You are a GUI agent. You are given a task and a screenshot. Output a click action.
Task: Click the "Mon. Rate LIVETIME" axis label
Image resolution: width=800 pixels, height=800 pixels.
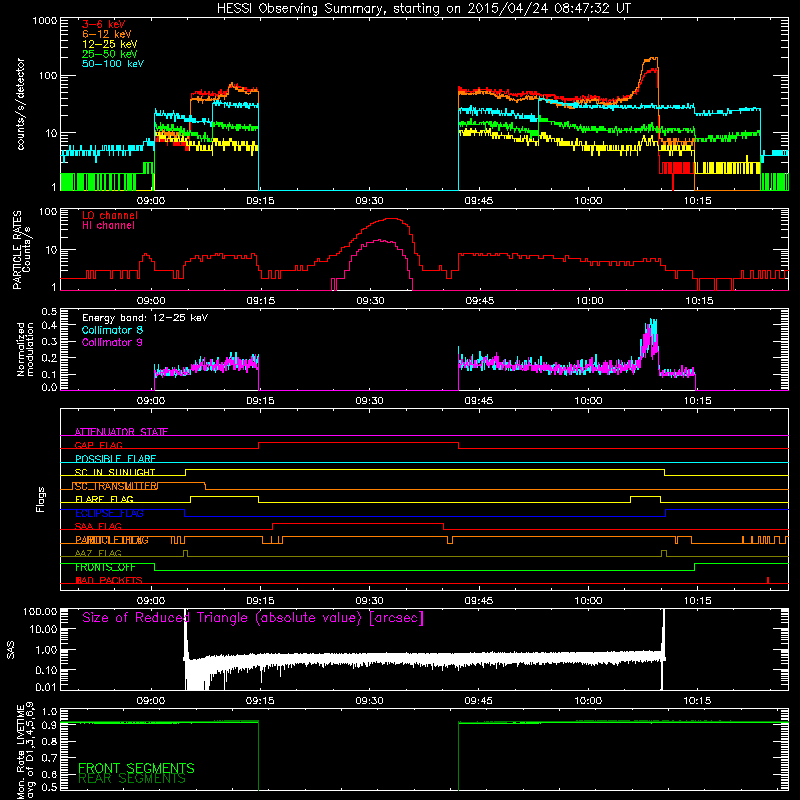(20, 751)
